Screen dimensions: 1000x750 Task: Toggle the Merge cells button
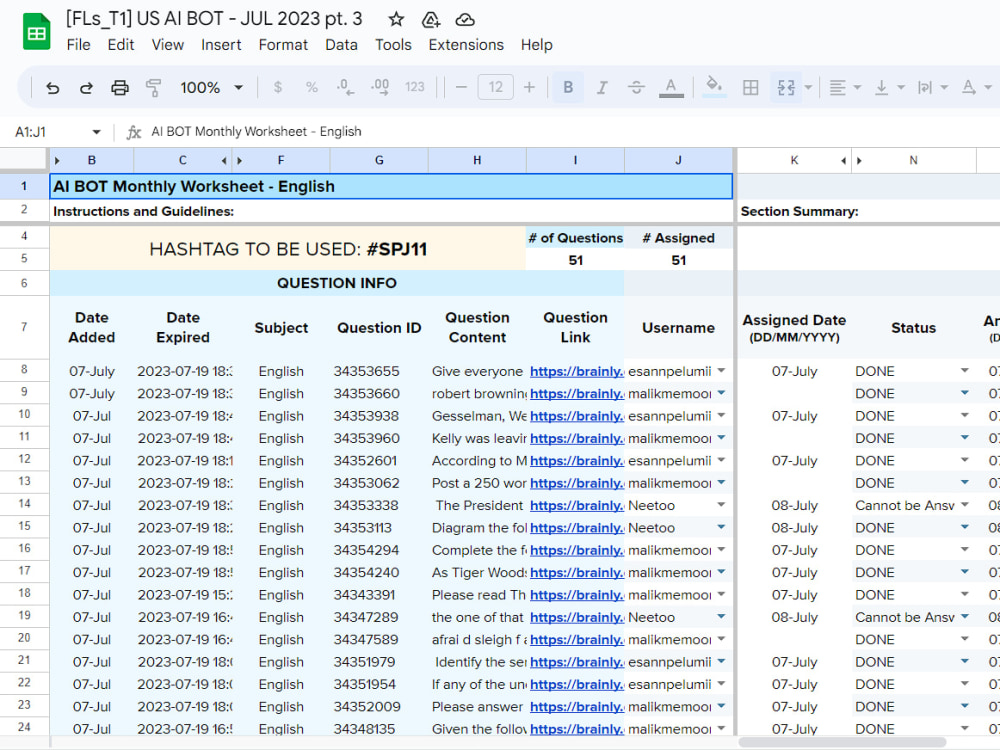[786, 87]
